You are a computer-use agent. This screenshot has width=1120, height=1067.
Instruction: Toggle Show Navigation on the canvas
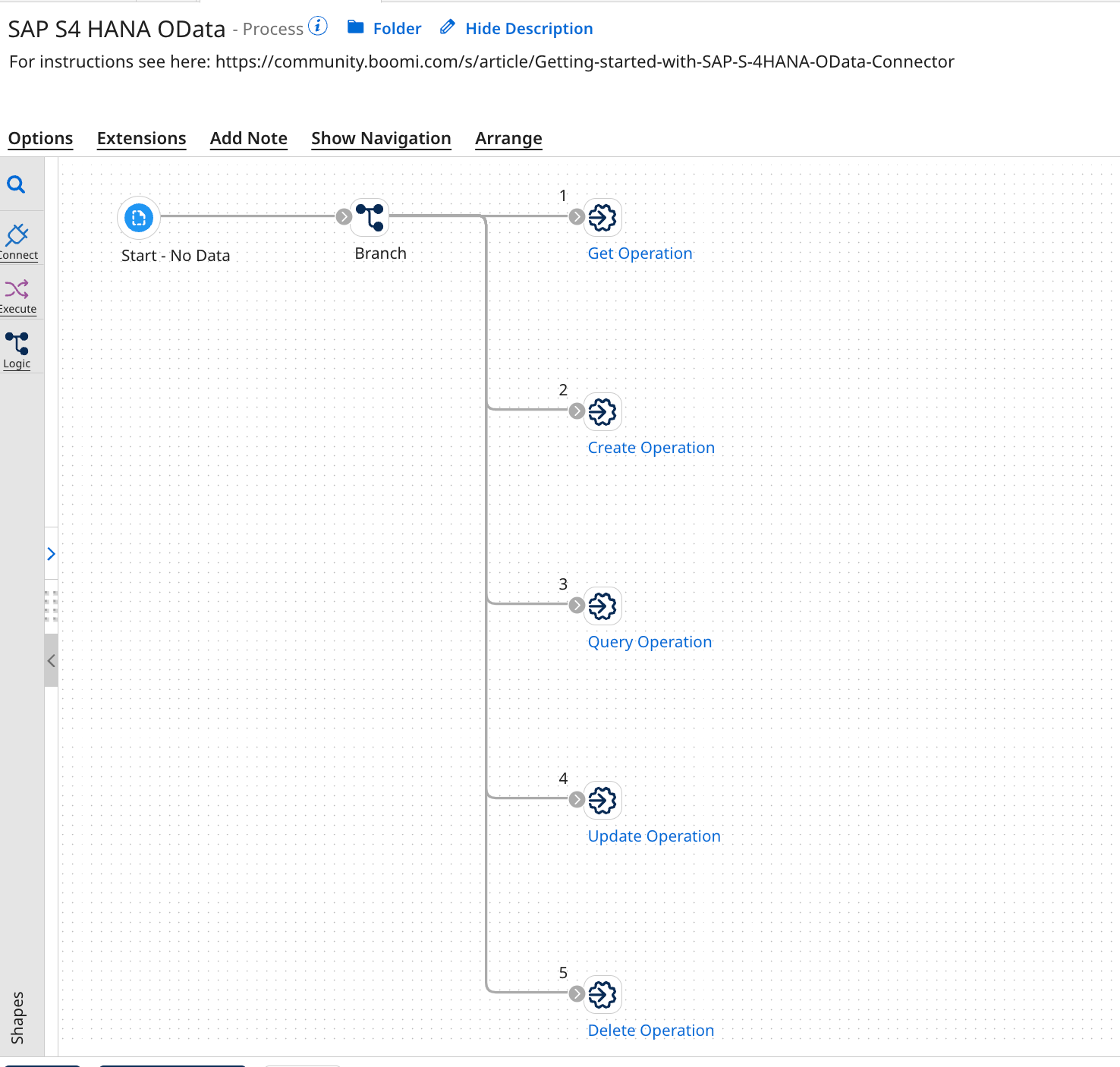pos(381,138)
